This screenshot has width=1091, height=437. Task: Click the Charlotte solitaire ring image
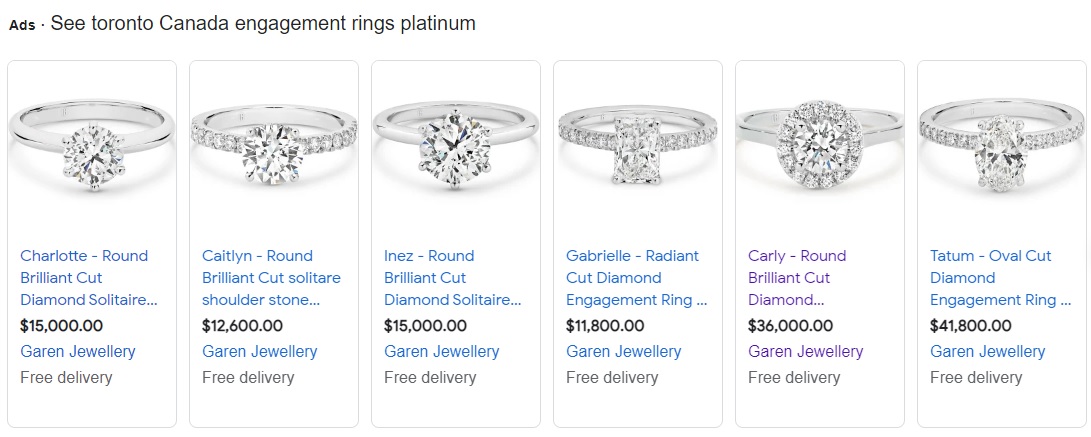[x=92, y=146]
